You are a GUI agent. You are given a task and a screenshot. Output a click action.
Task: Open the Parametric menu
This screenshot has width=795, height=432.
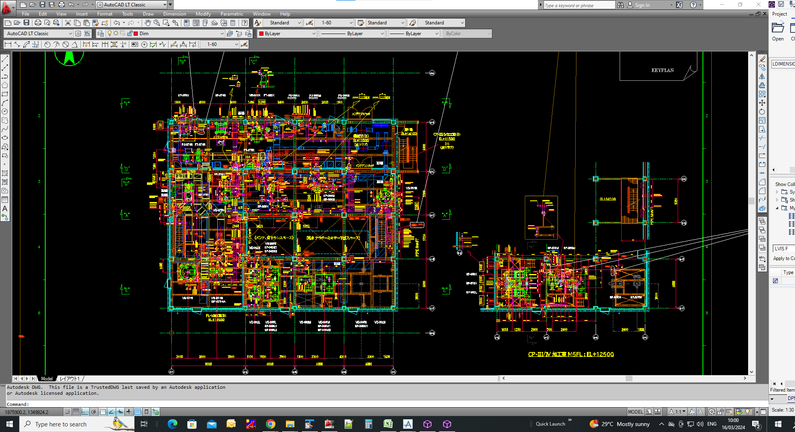click(231, 14)
